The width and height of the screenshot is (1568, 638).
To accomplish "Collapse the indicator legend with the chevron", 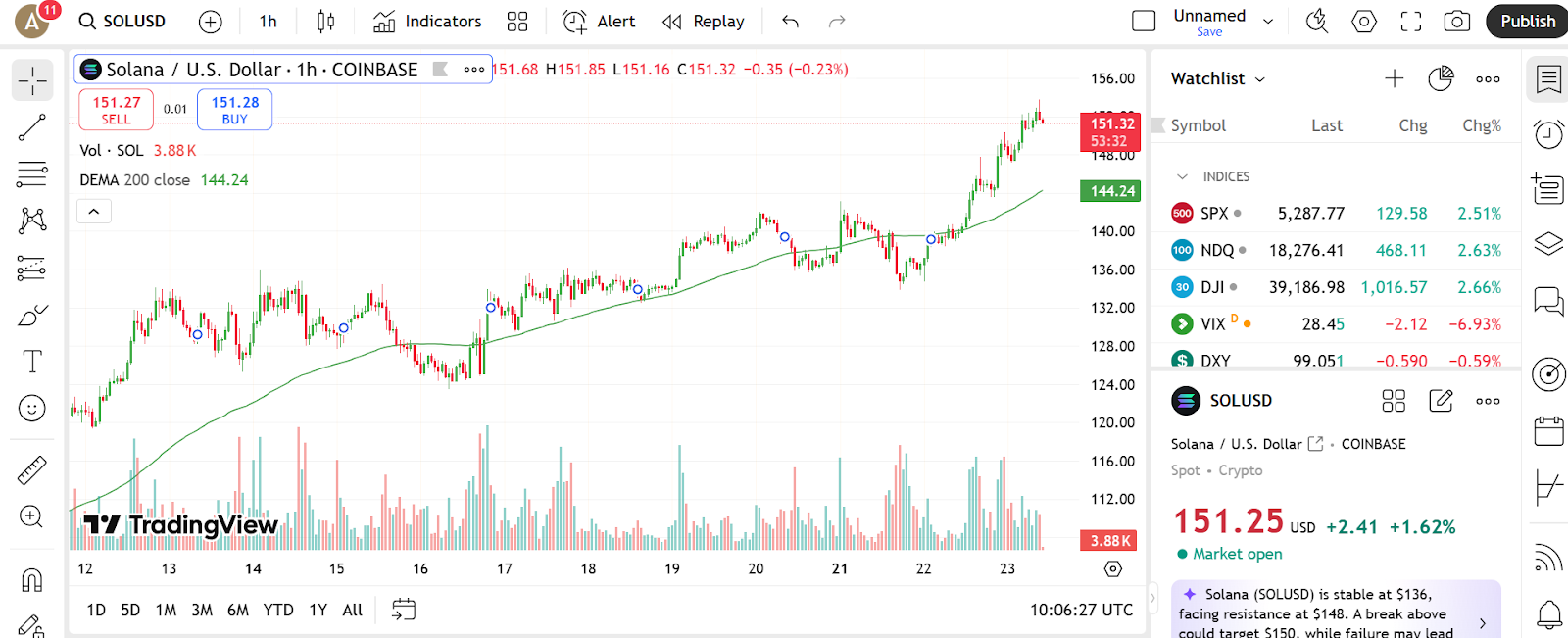I will click(x=94, y=212).
